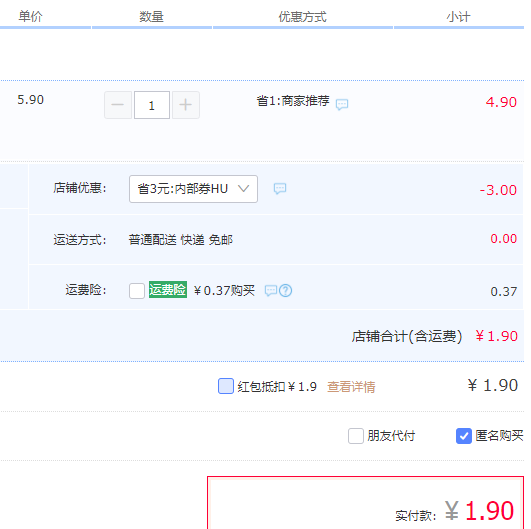
Task: Open the 省3元:内部券HU coupon dropdown
Action: click(x=193, y=189)
